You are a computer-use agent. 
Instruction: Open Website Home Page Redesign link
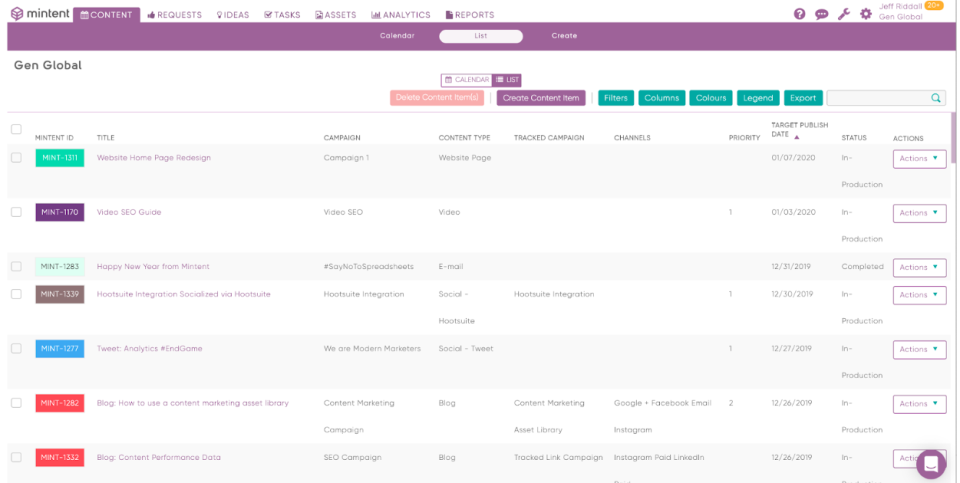click(x=154, y=158)
